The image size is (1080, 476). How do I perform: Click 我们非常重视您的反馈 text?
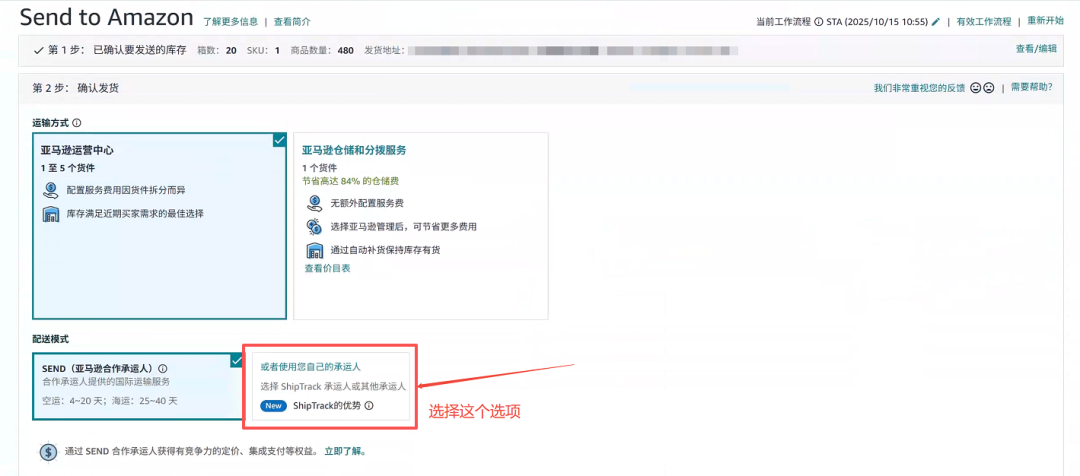(920, 88)
